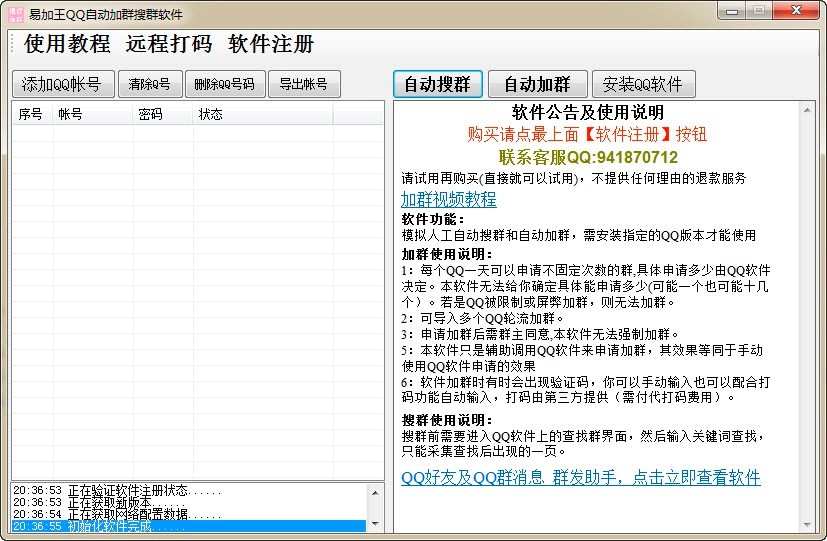Open the 加群视频教程 link
Viewport: 827px width, 541px height.
(448, 199)
